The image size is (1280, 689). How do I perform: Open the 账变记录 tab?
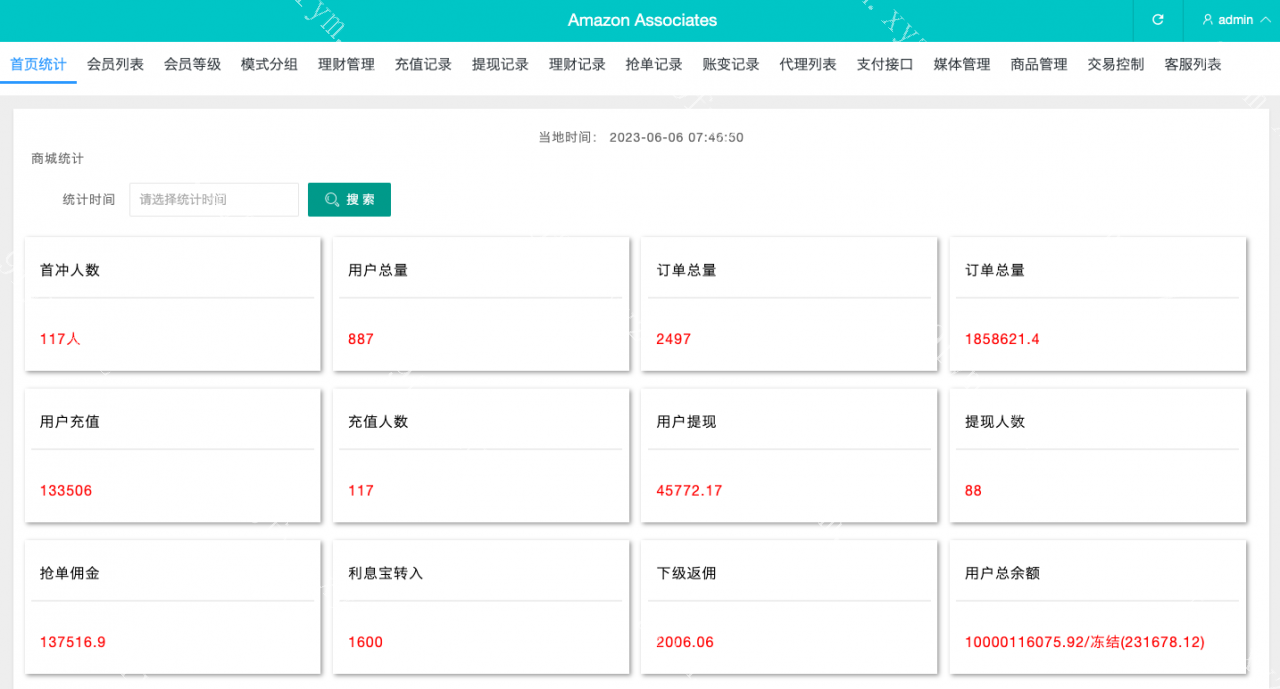point(731,64)
